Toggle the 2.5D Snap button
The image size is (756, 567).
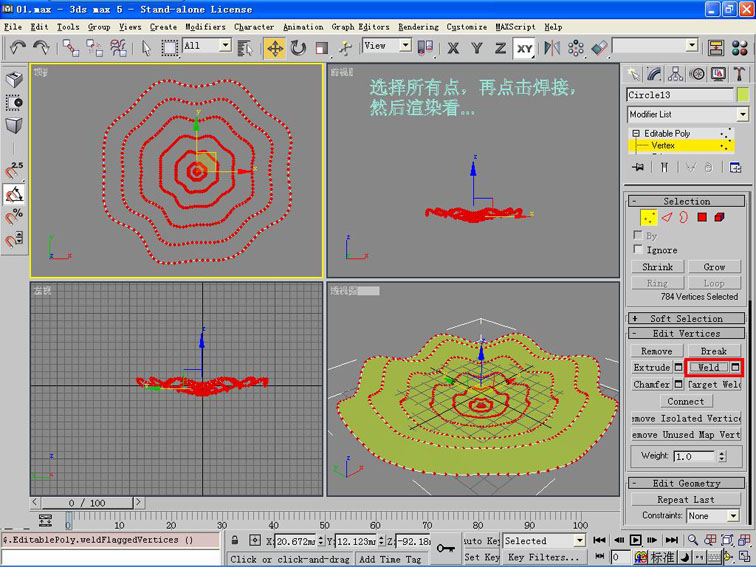(x=14, y=171)
